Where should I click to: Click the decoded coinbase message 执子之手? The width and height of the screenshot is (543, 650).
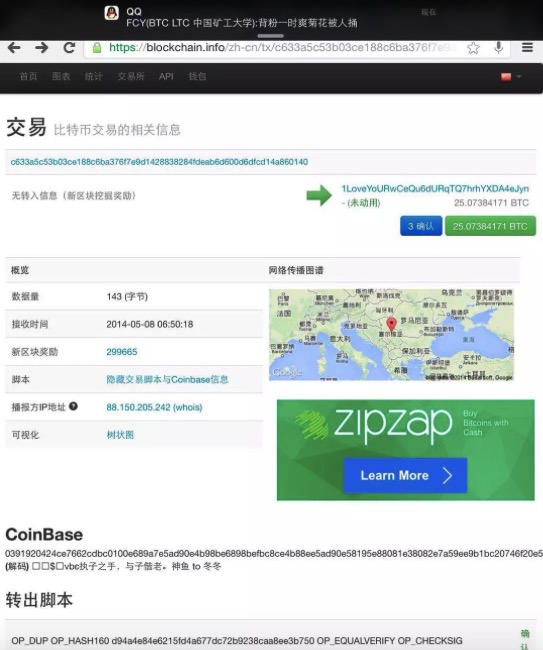pos(151,566)
